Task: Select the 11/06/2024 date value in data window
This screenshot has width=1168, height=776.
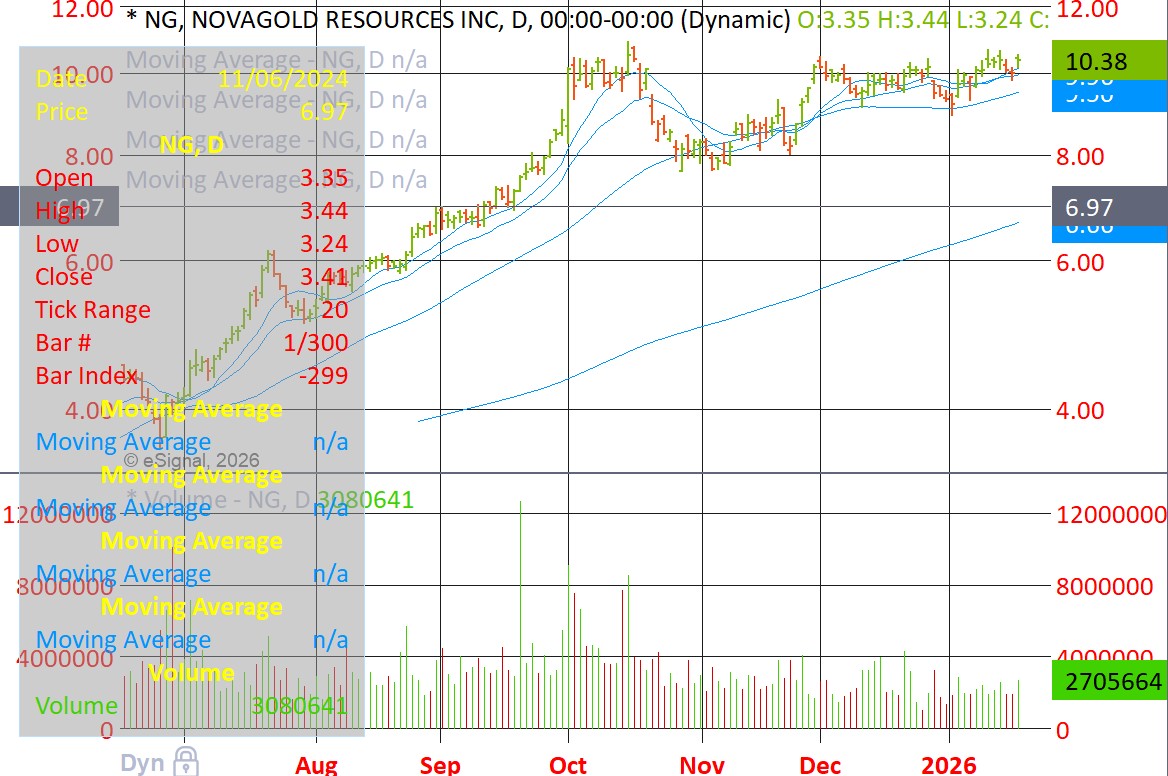Action: tap(283, 79)
